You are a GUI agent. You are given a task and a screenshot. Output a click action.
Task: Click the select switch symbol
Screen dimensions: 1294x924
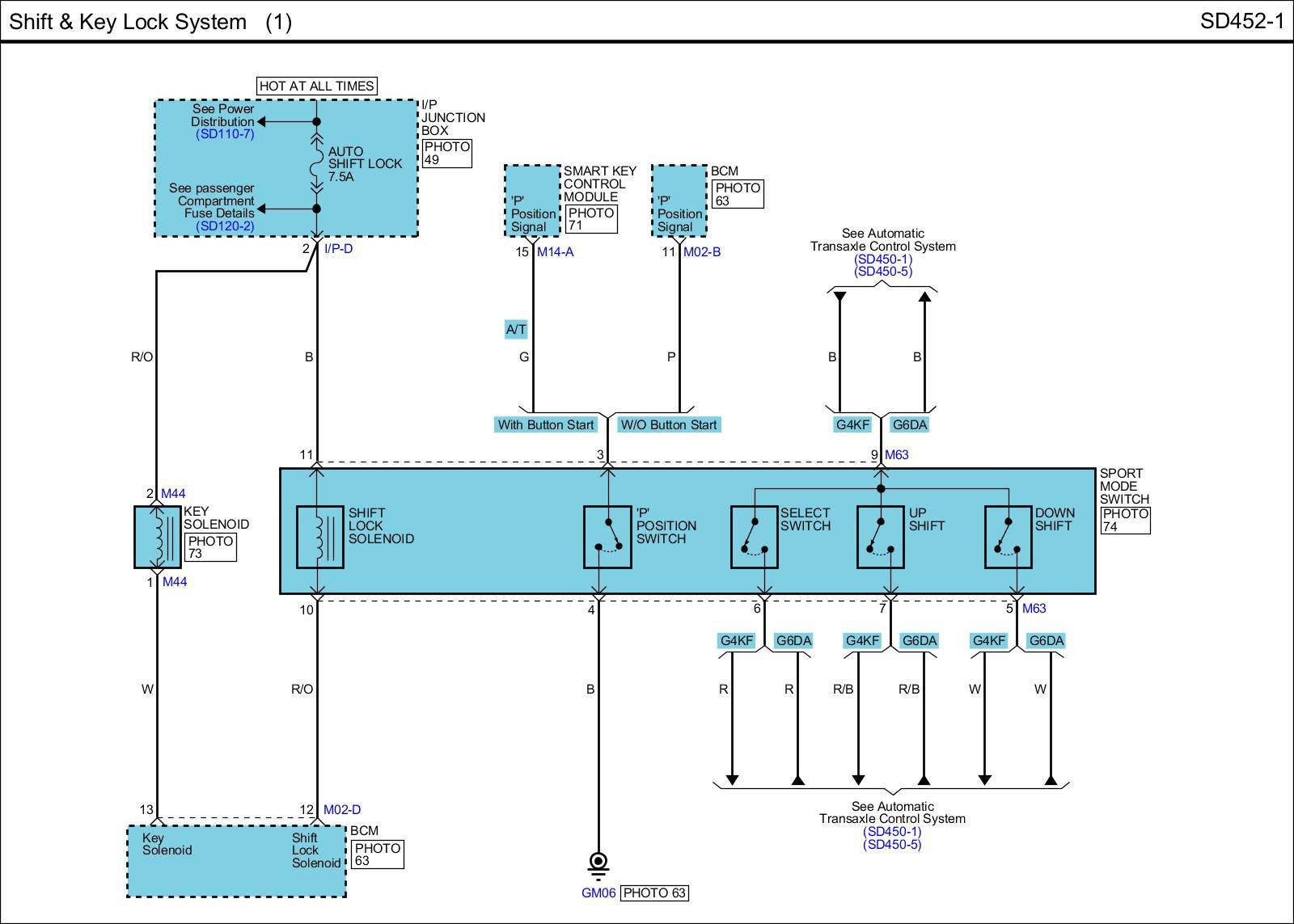click(x=754, y=538)
